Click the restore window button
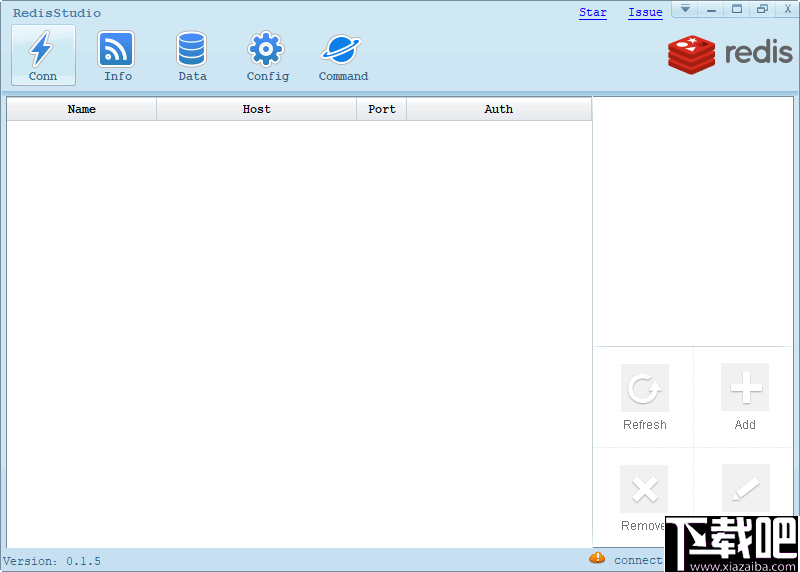The height and width of the screenshot is (572, 800). coord(762,9)
